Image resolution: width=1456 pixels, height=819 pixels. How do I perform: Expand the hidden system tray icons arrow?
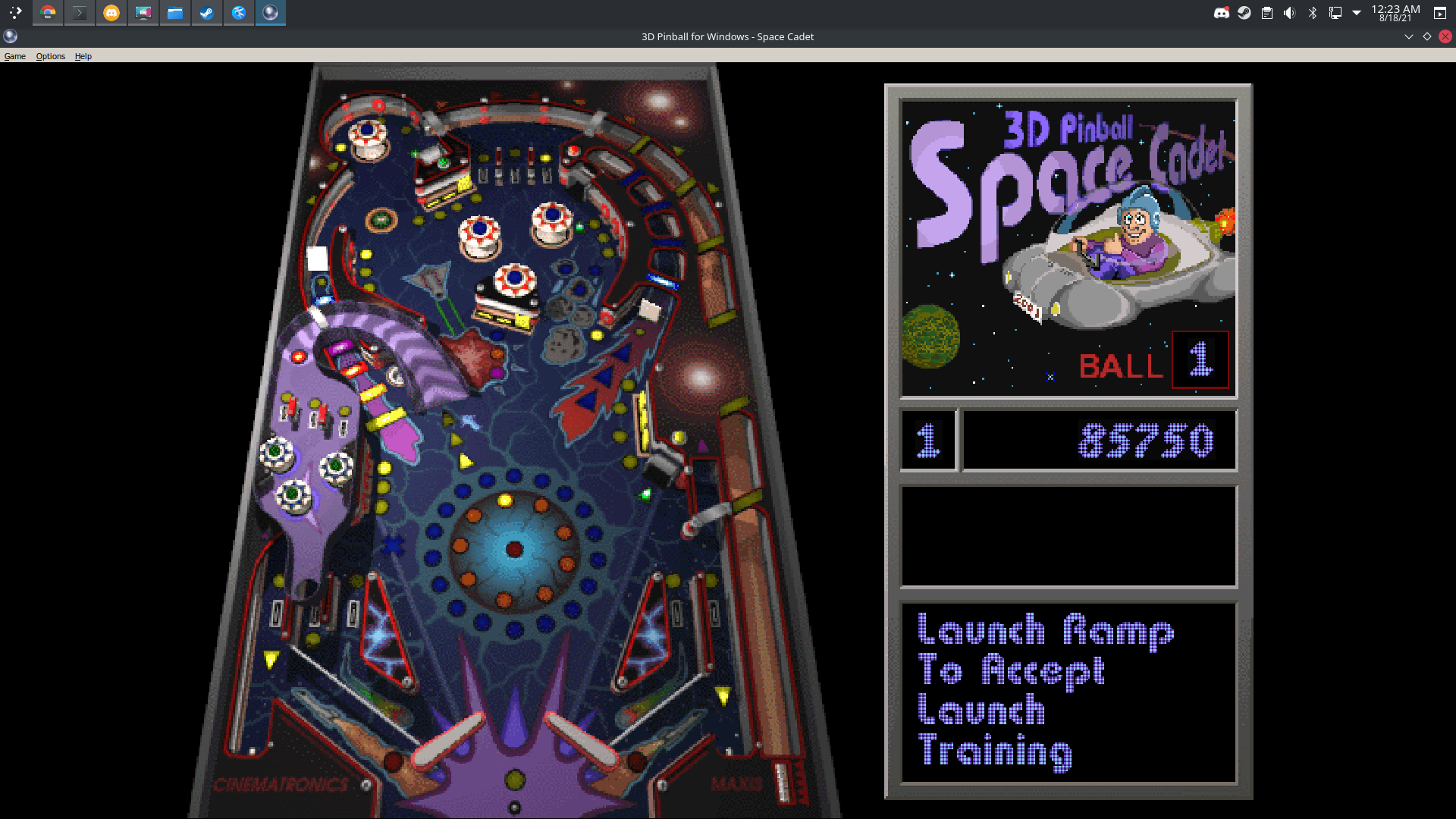pos(1357,12)
